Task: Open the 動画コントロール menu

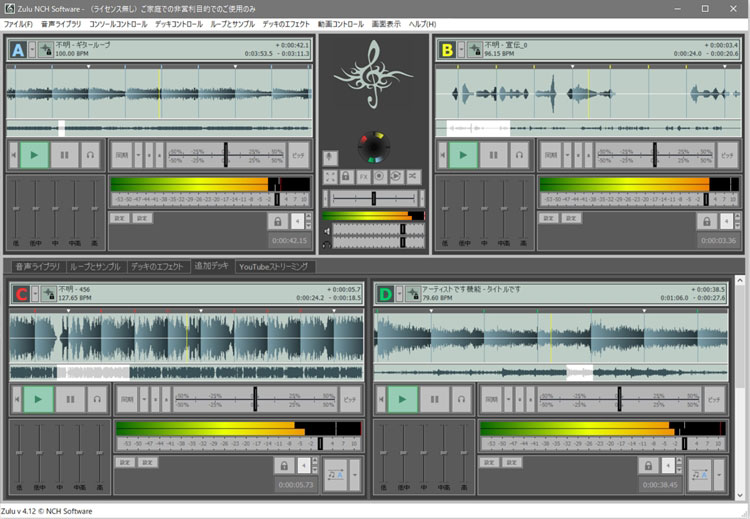Action: tap(341, 24)
